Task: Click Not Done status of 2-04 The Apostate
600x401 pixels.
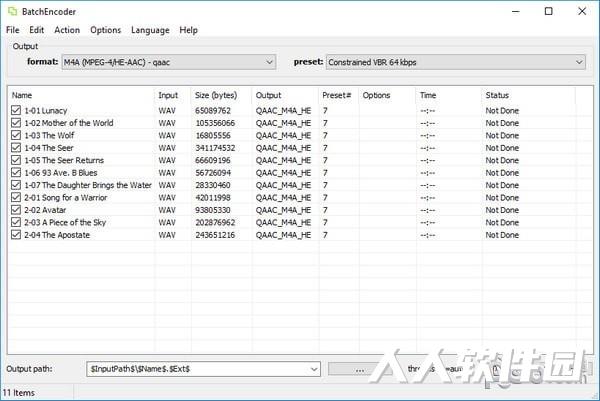Action: tap(502, 235)
